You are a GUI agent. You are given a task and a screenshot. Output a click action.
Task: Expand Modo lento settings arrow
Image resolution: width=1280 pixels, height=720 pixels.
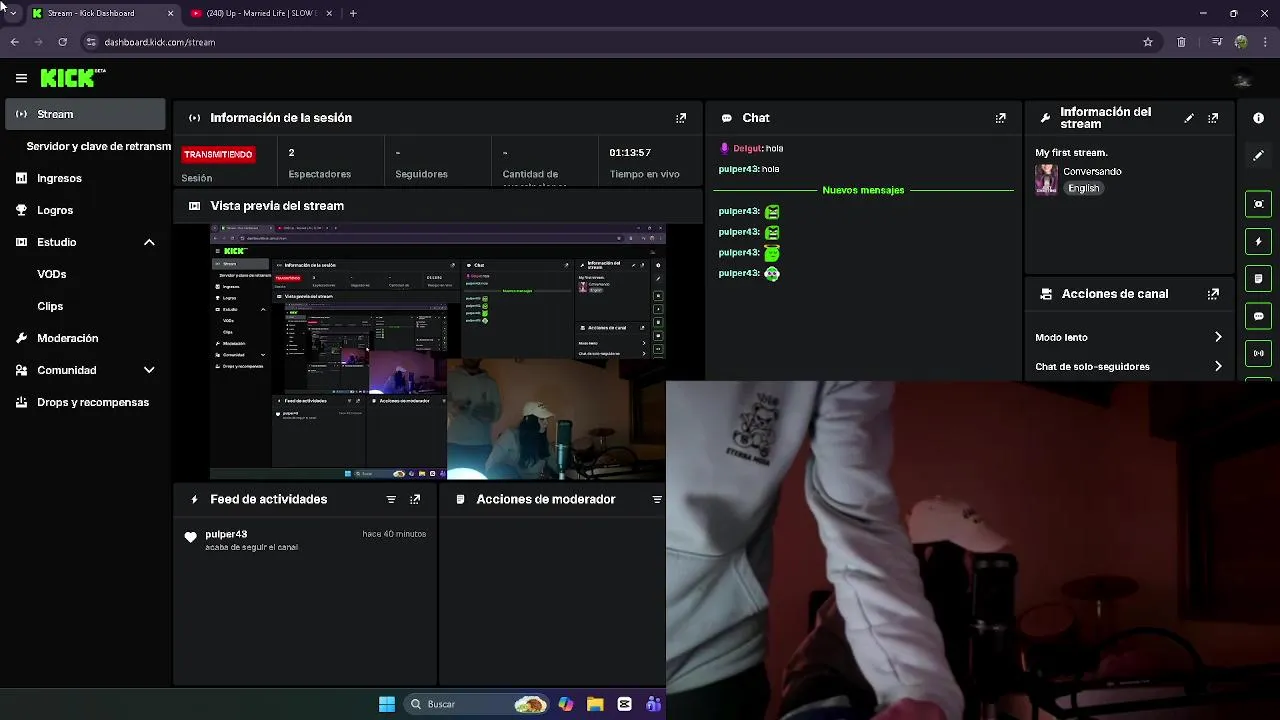click(1218, 337)
